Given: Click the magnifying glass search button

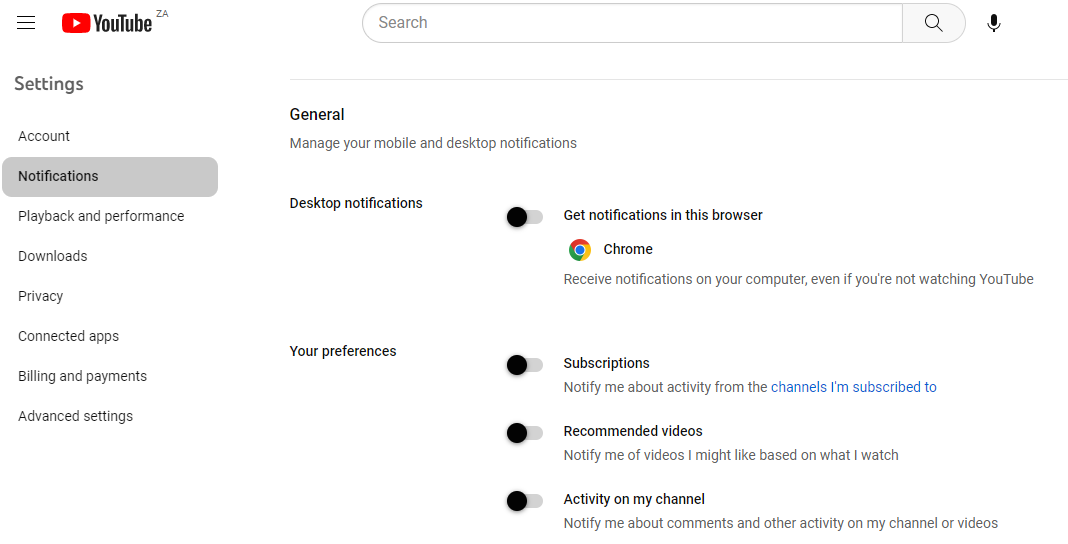Looking at the screenshot, I should coord(934,23).
